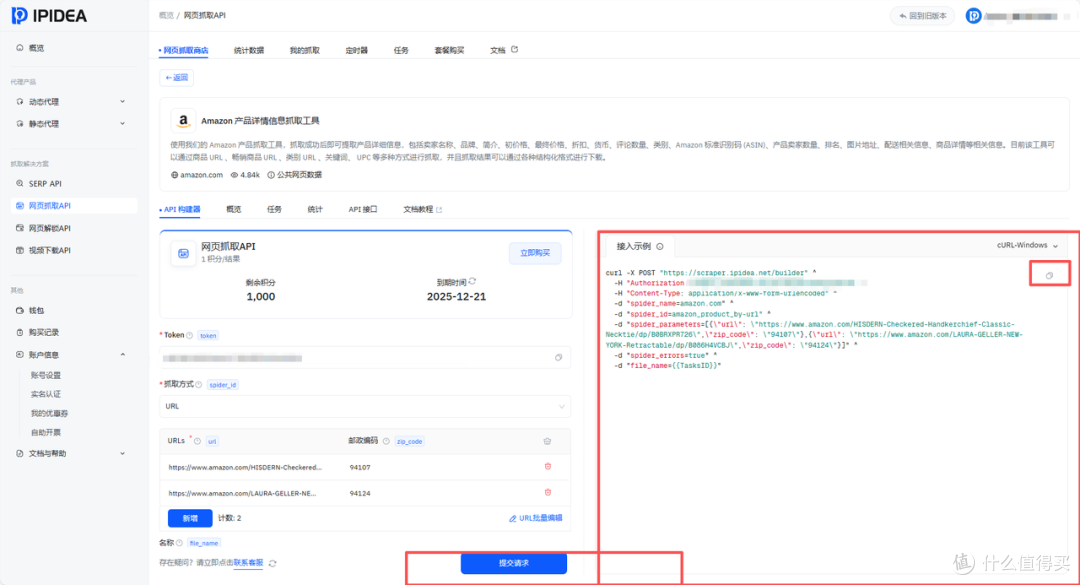The image size is (1080, 585).
Task: Click the amazon.com site label
Action: click(197, 175)
